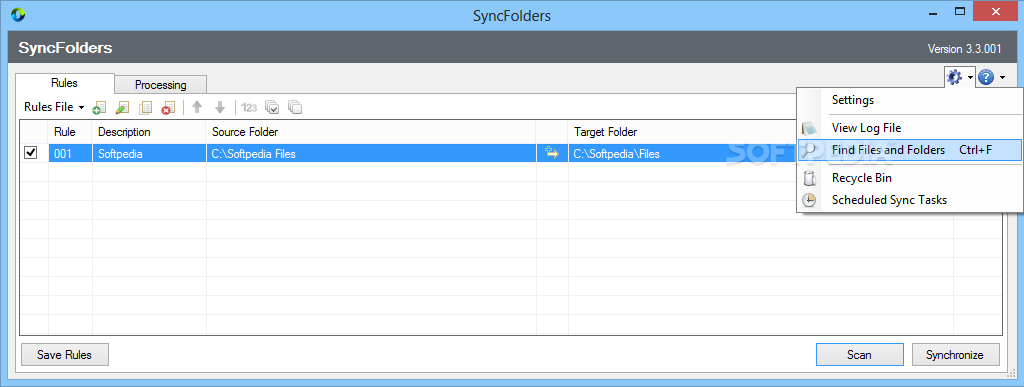Click the Scan button
Image resolution: width=1024 pixels, height=387 pixels.
(859, 355)
